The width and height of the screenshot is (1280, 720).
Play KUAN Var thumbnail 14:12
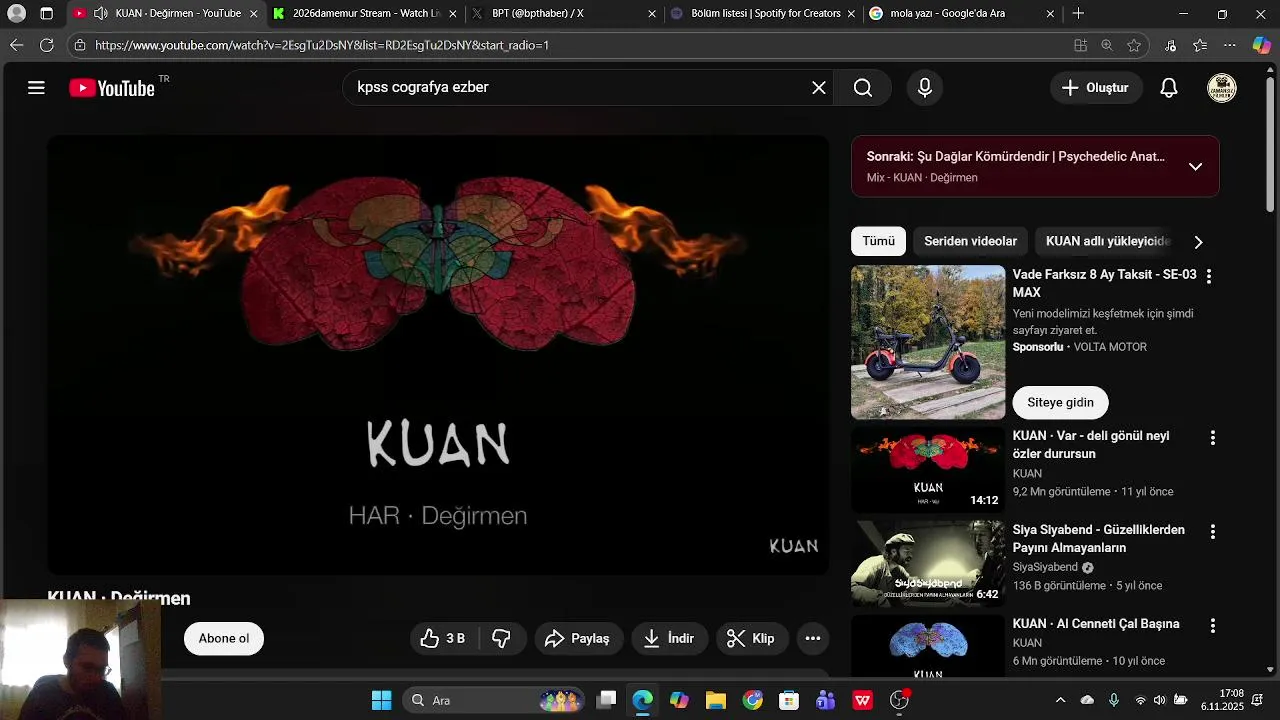point(928,470)
